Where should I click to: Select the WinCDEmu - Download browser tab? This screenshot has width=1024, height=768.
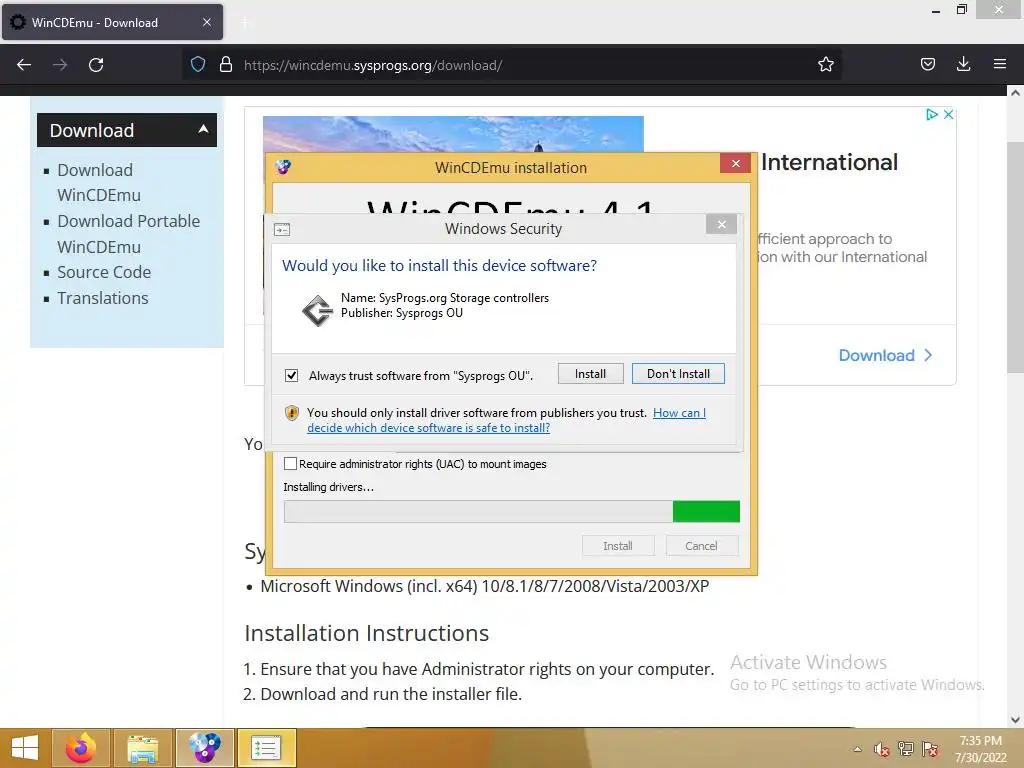click(x=112, y=22)
